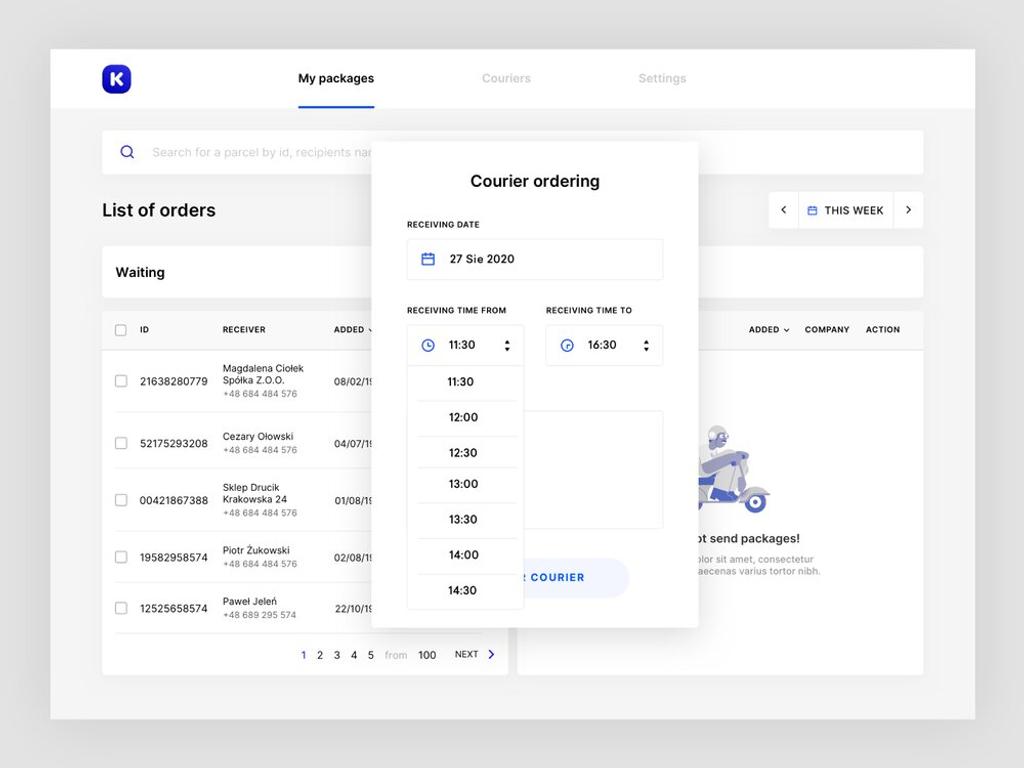Sort by ADDED in the right table header

(x=769, y=330)
